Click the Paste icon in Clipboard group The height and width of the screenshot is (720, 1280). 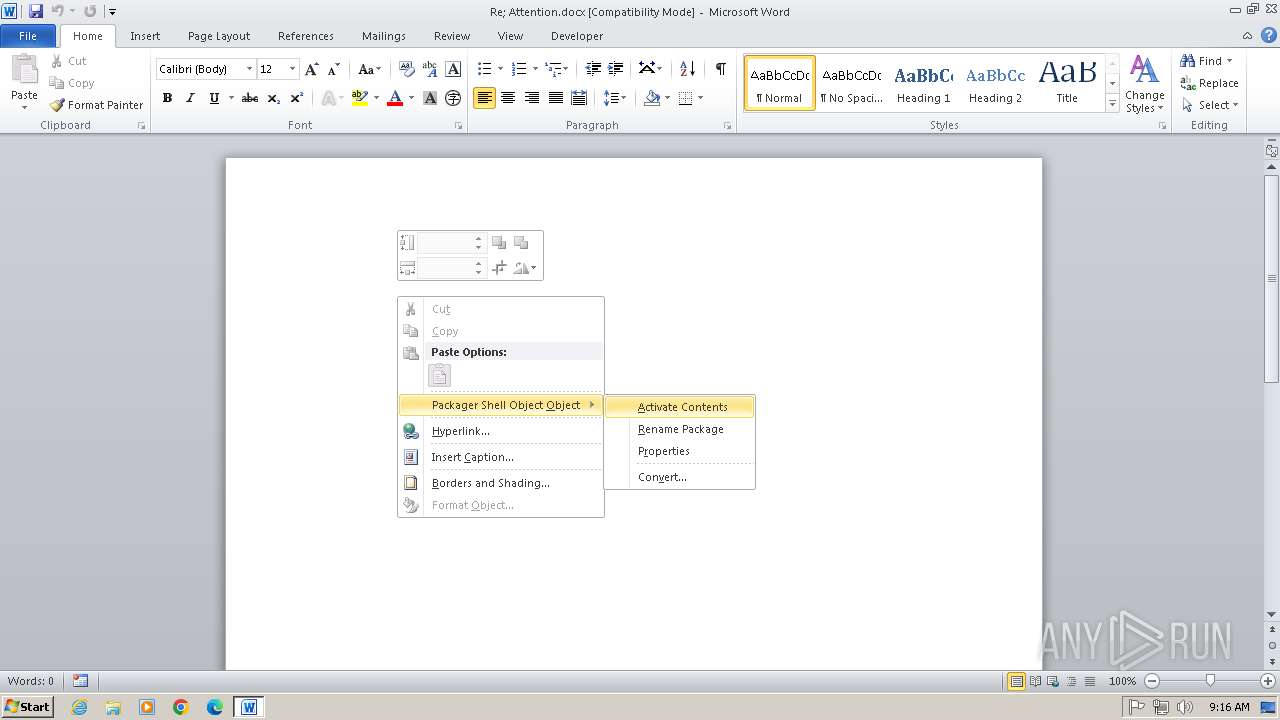(x=24, y=71)
